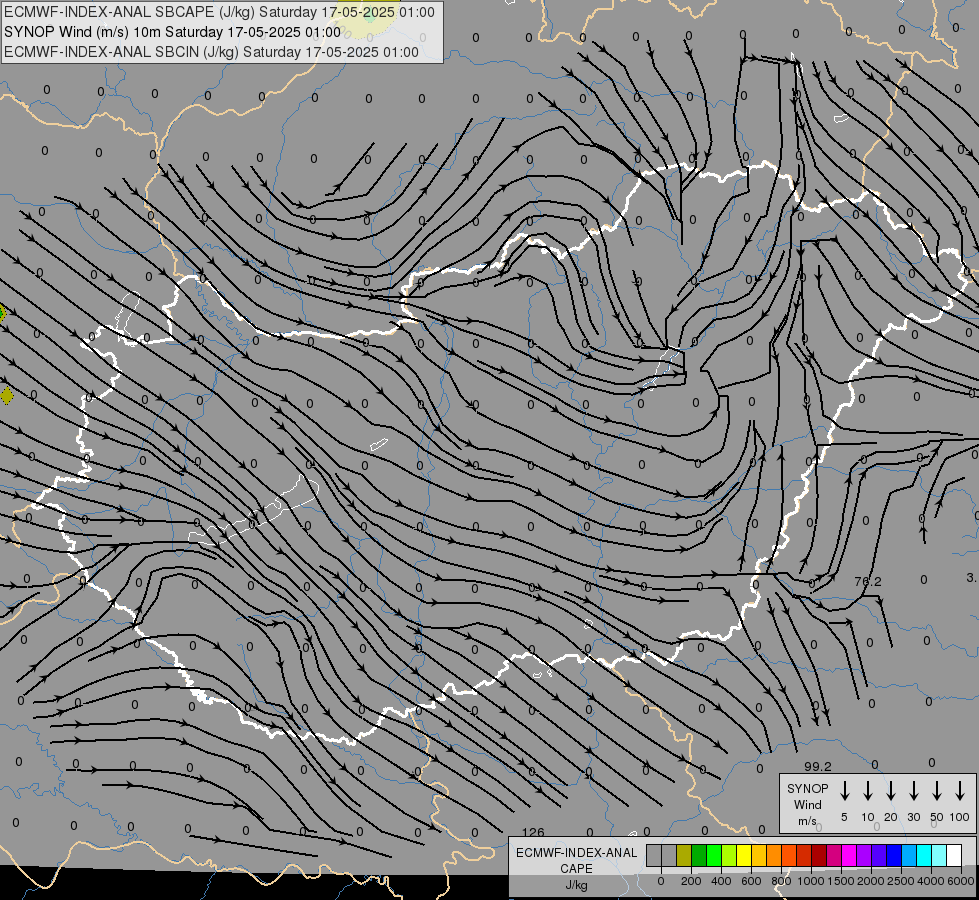Click the 10 m/s wind arrow in legend

point(868,791)
